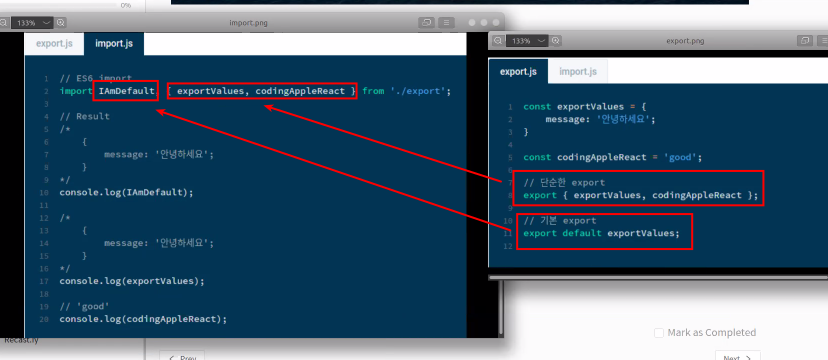828x360 pixels.
Task: Zoom in on the export.png window
Action: [x=556, y=41]
